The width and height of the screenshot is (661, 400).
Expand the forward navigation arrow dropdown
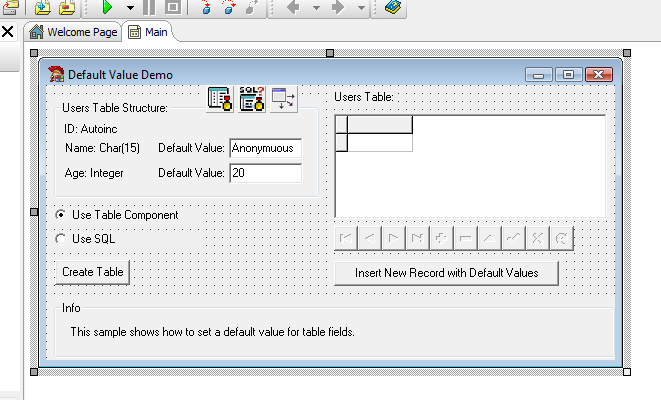click(x=360, y=7)
